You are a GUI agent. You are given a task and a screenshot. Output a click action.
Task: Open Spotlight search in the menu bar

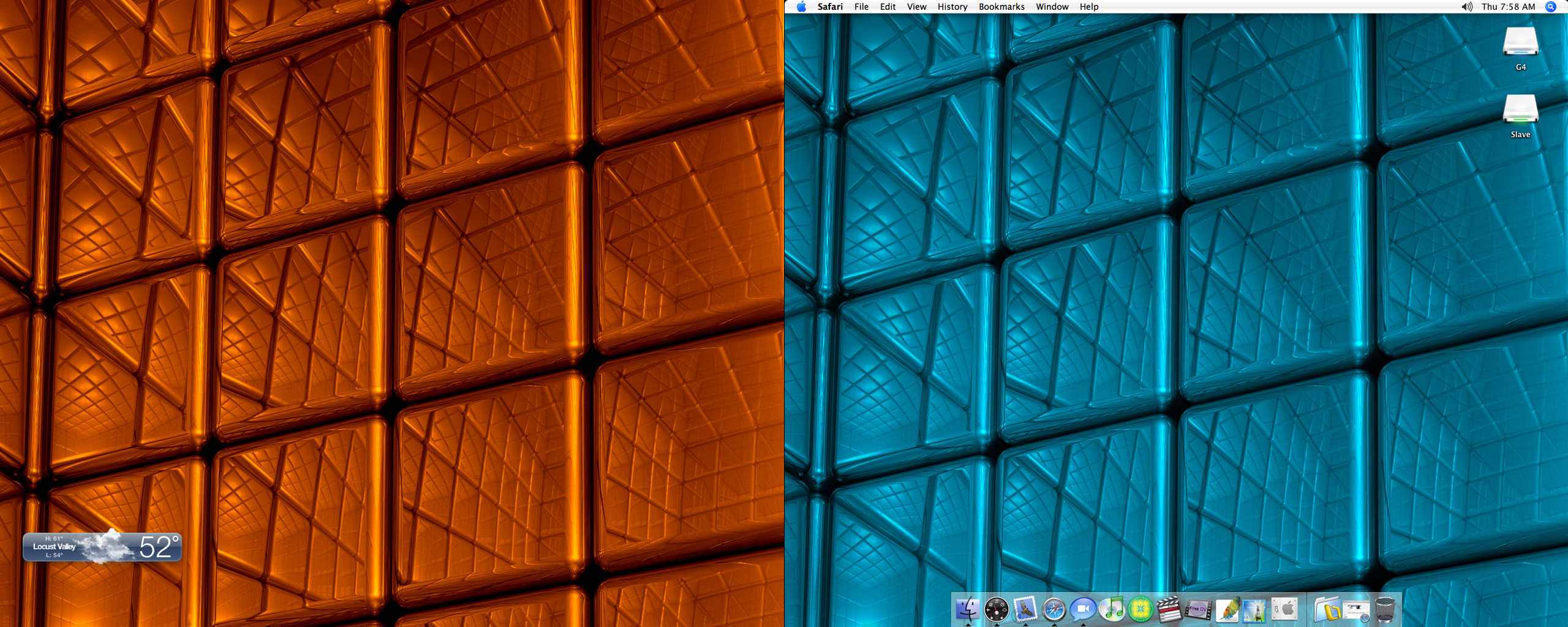coord(1551,7)
